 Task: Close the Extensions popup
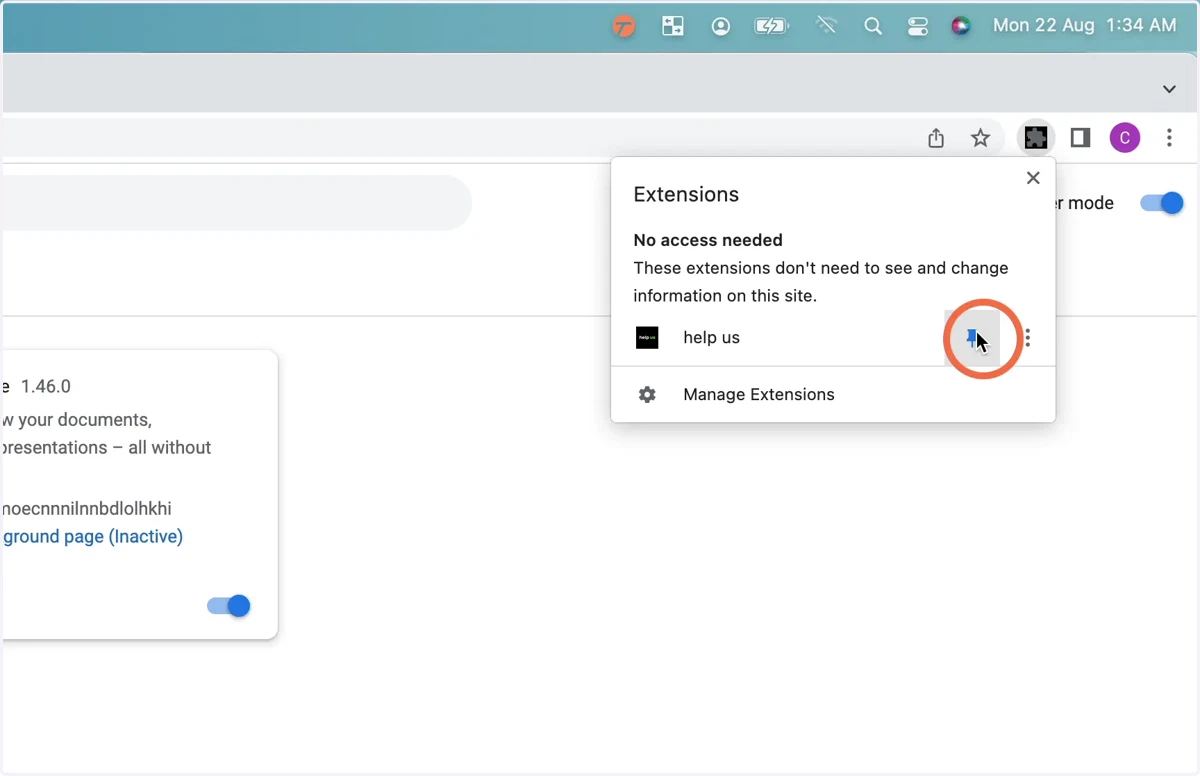[x=1033, y=178]
